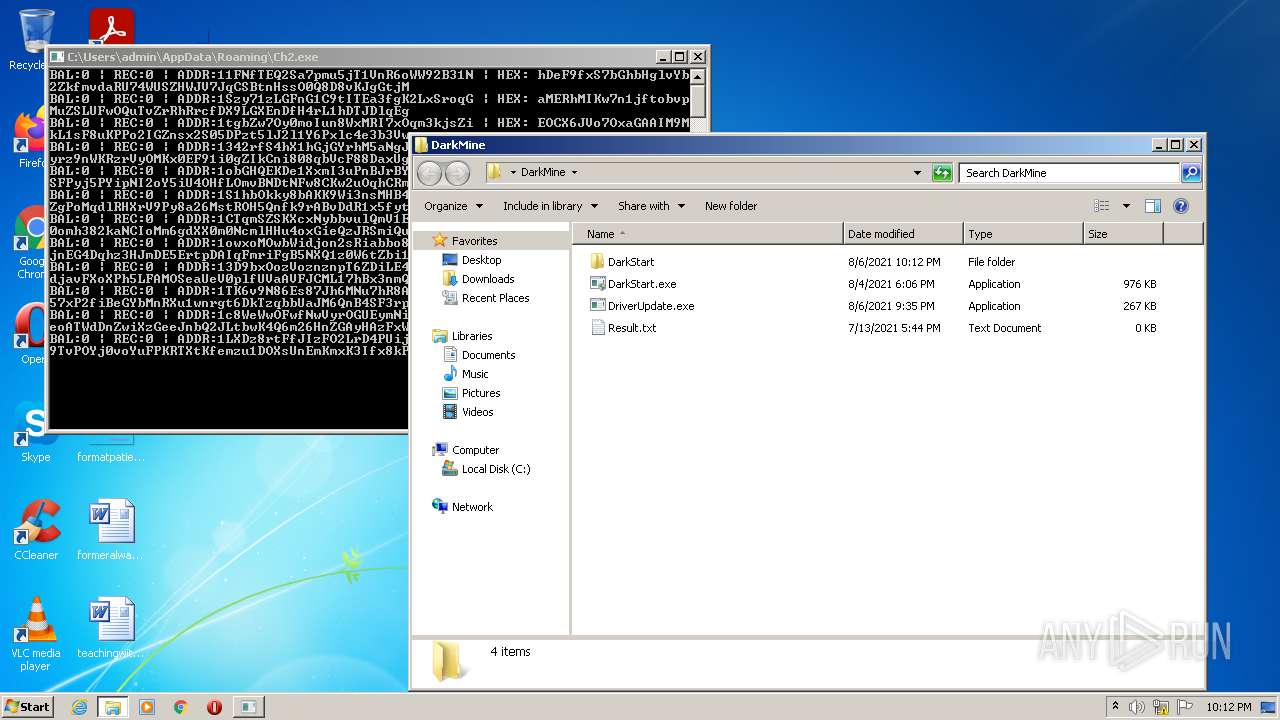The height and width of the screenshot is (720, 1280).
Task: Click the taskbar clock showing 10:12 PM
Action: point(1229,707)
